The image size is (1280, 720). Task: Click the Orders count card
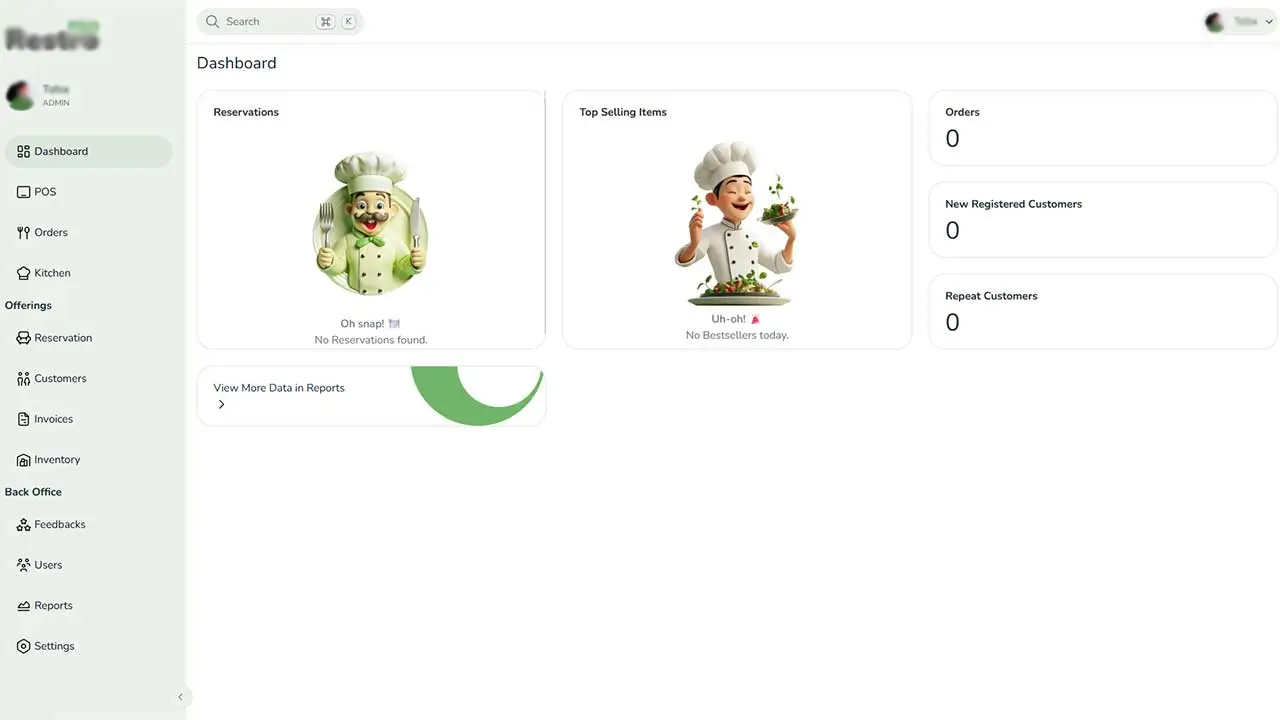(1103, 128)
